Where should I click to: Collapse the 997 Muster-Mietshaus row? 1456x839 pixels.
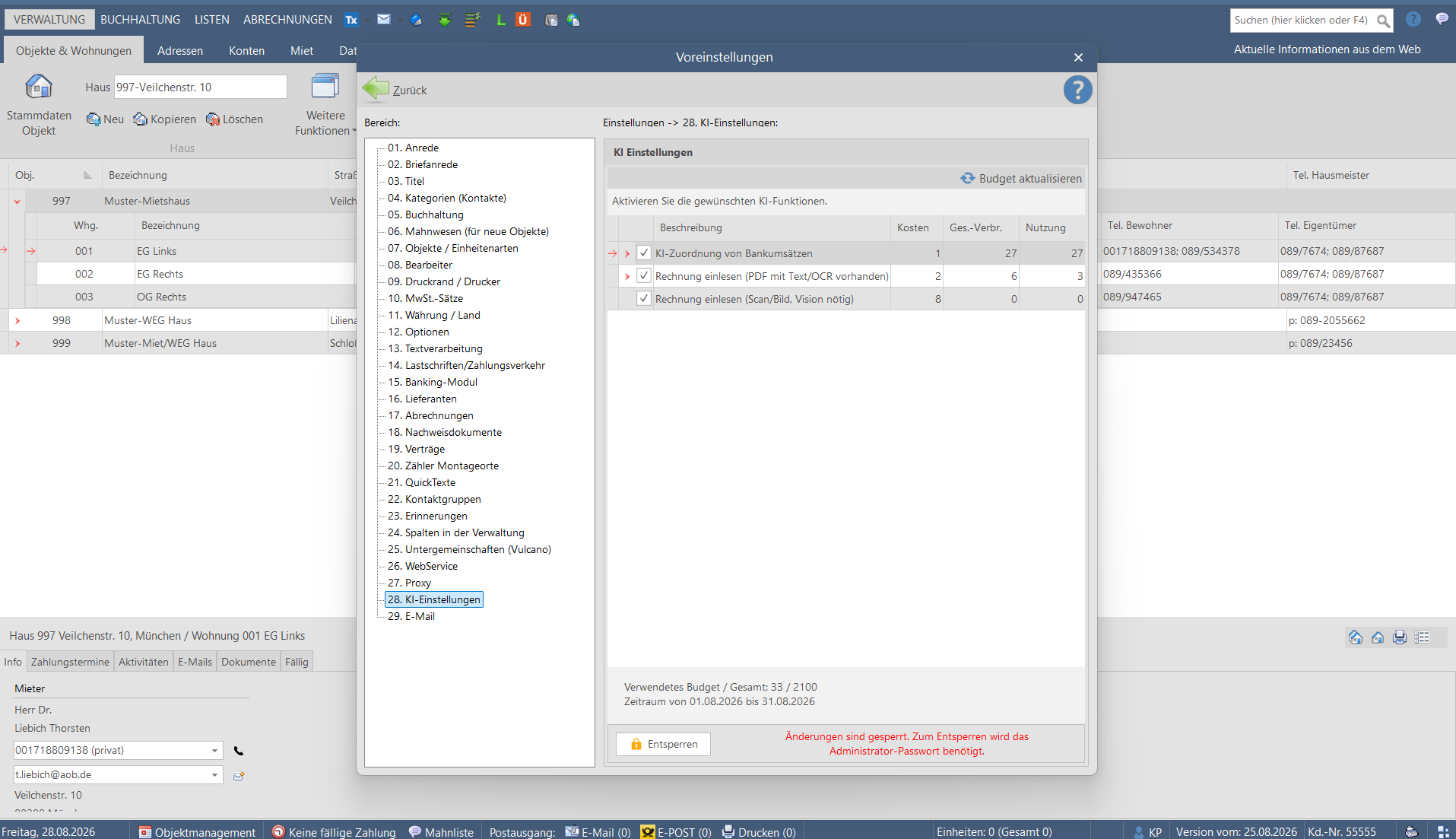17,202
